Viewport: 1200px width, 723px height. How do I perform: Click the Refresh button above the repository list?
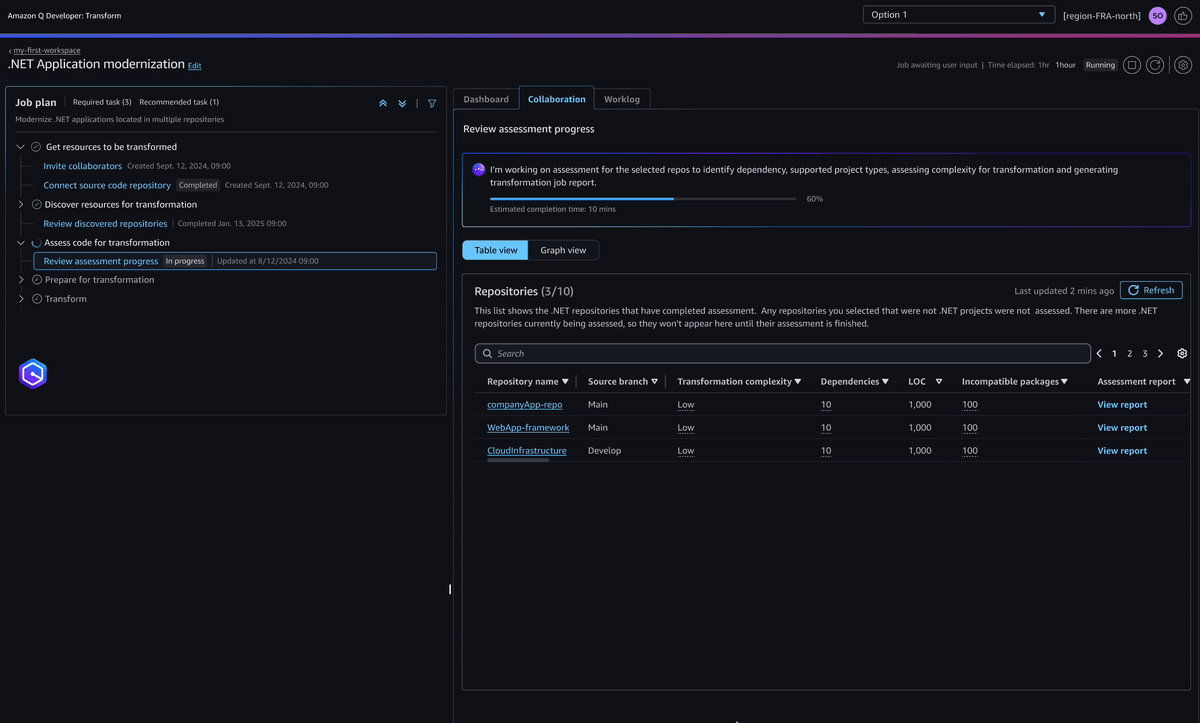click(x=1150, y=289)
